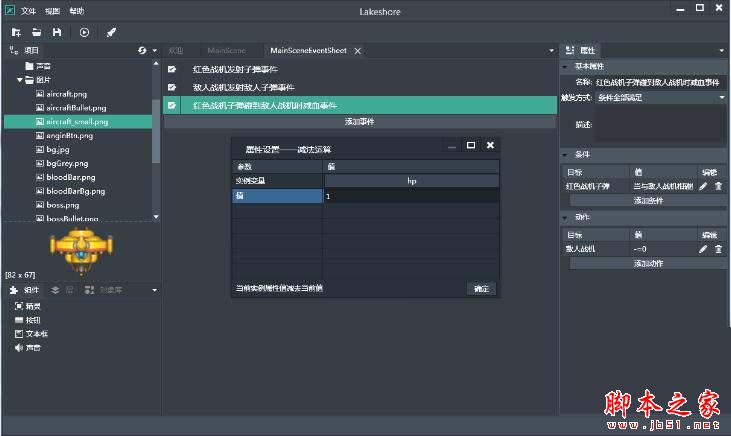Edit the 敌人战机 action pencil icon
Screen dimensions: 731x436
pos(703,249)
